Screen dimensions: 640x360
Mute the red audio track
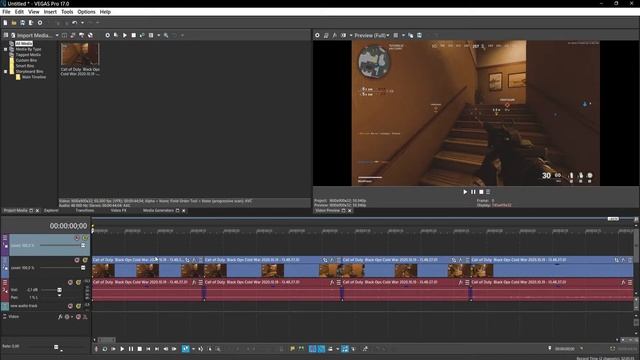70,282
